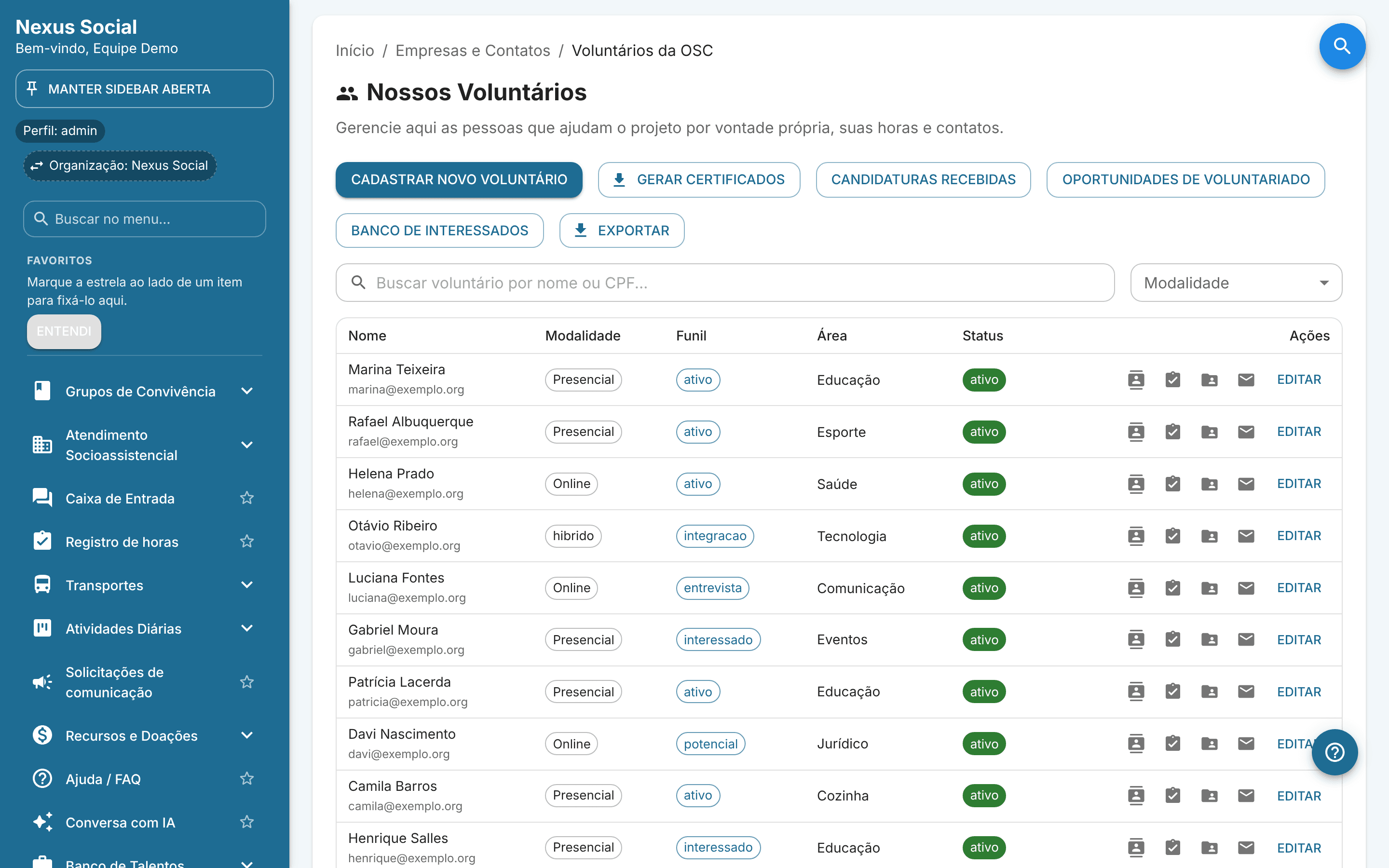
Task: Open Otávio Ribeiro's contact card icon
Action: tap(1136, 536)
